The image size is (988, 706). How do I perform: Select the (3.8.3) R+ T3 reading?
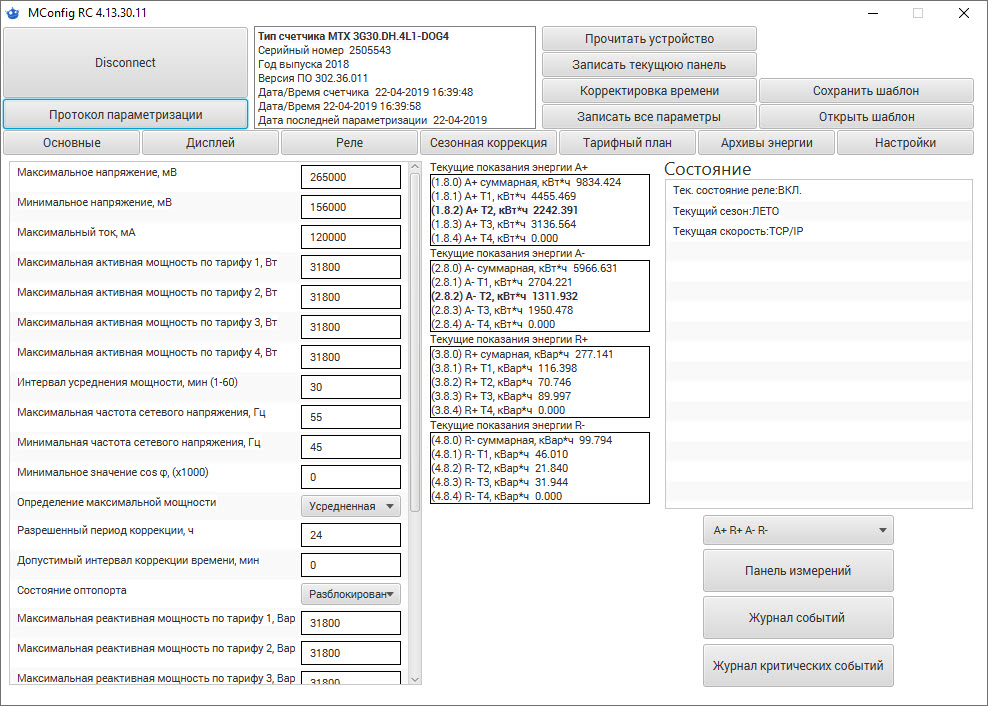(x=502, y=396)
